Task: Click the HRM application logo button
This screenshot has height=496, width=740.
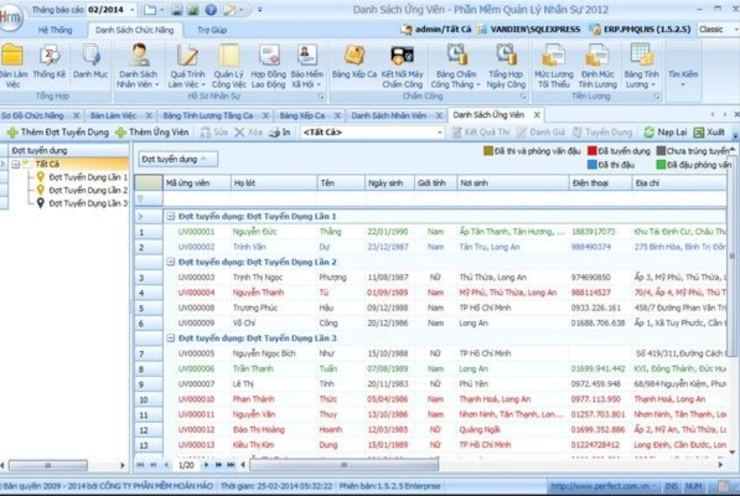Action: coord(10,17)
